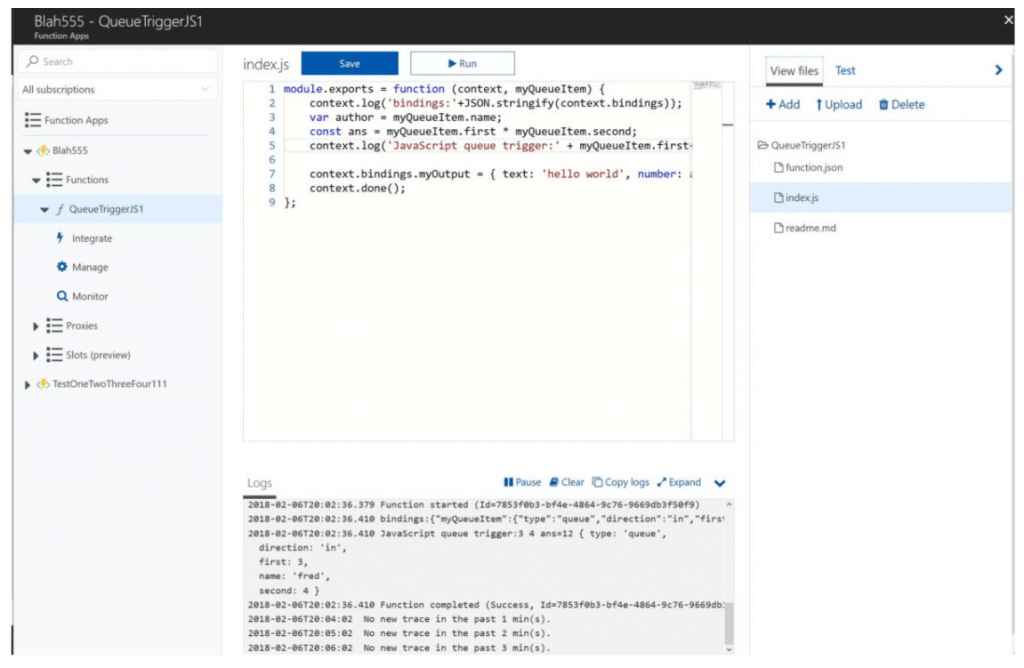
Task: Expand the Slots (preview) node
Action: (36, 355)
